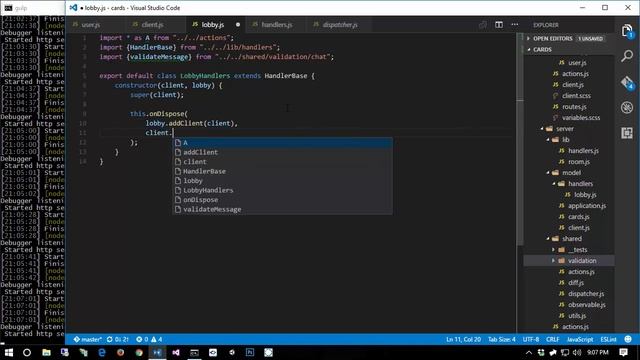Expand the OPEN EDITORS section

click(x=529, y=39)
